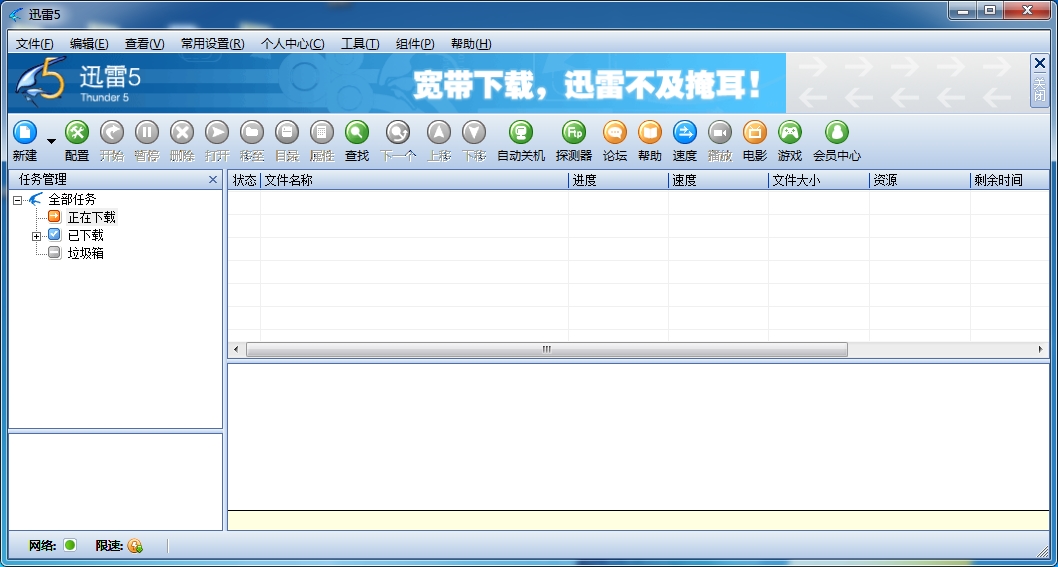Viewport: 1058px width, 567px height.
Task: Open the 会员中心 member center icon
Action: tap(837, 132)
